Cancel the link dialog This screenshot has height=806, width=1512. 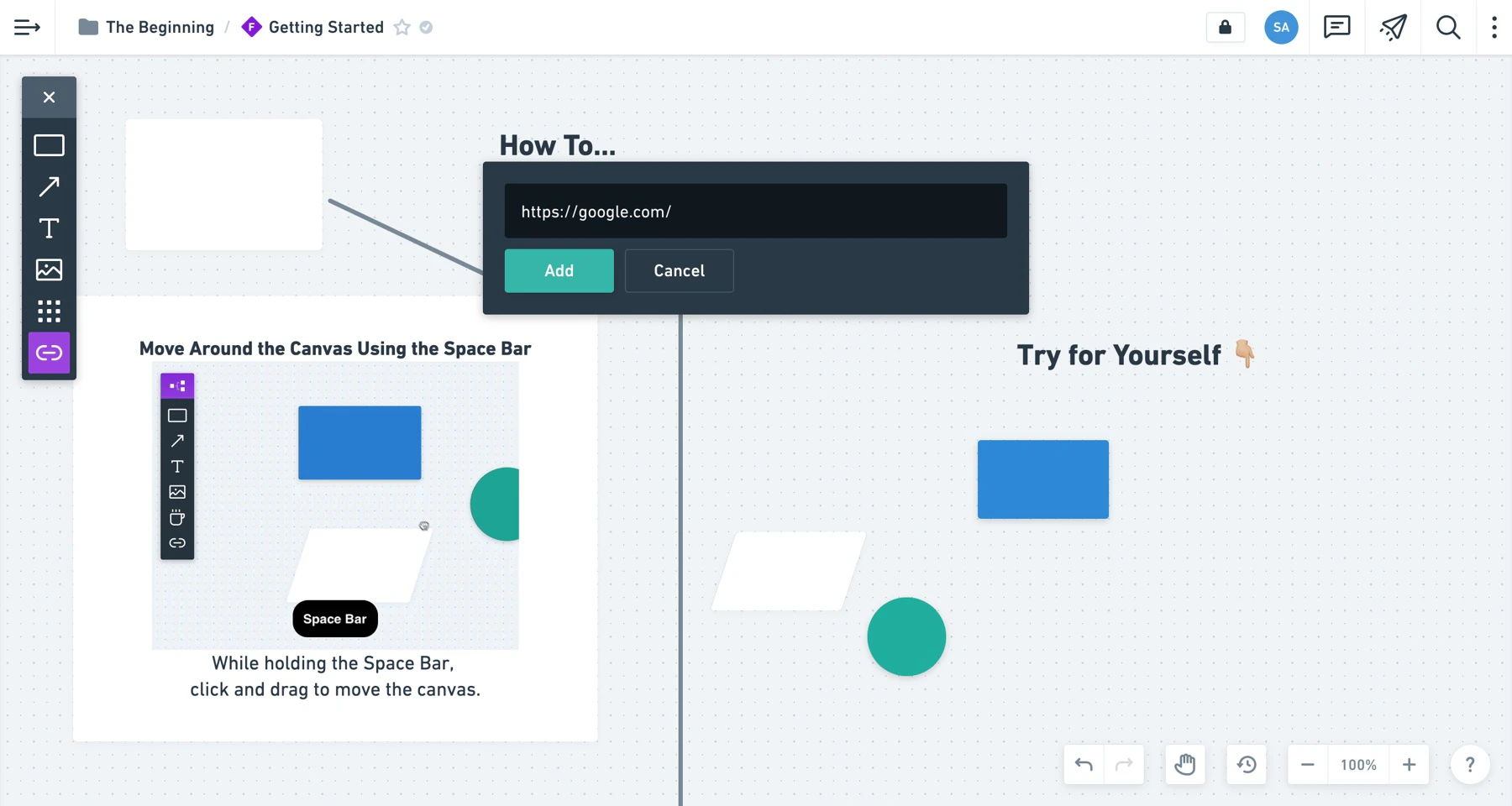[679, 270]
